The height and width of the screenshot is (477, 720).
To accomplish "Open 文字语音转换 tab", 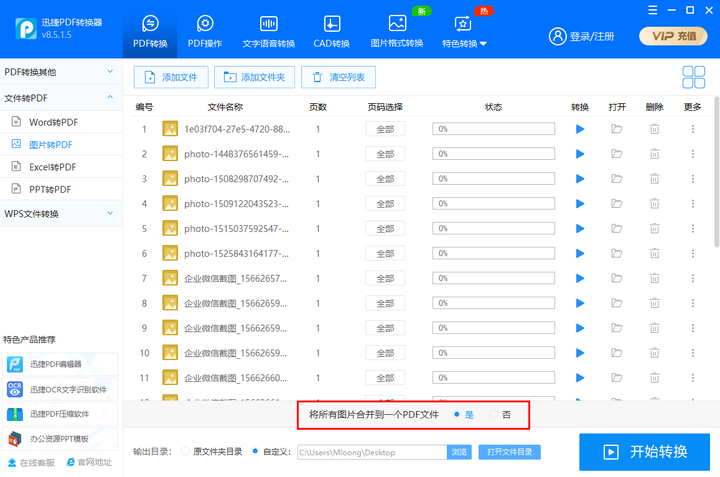I will click(x=269, y=31).
